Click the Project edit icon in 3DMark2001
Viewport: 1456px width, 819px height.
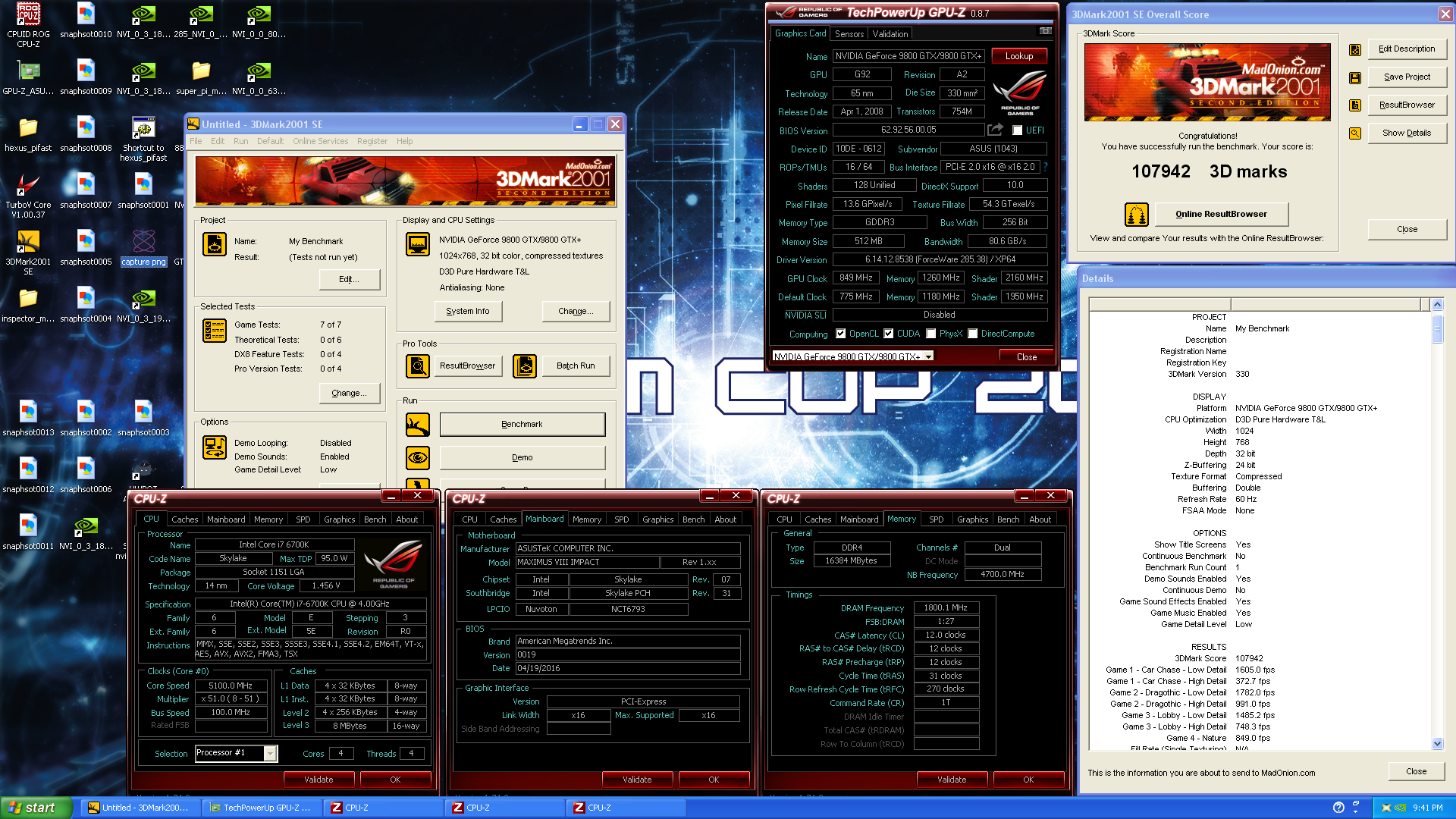215,244
